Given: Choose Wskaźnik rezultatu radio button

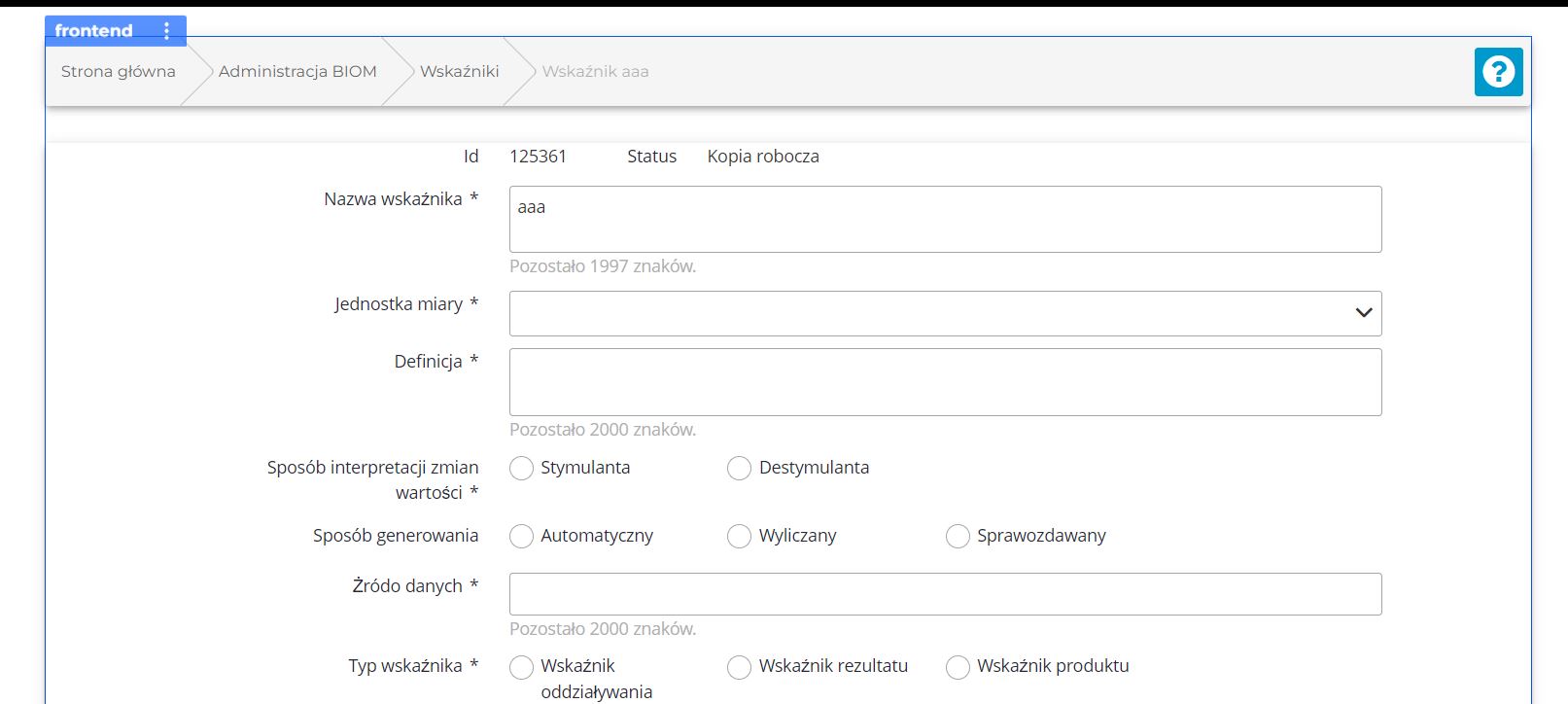Looking at the screenshot, I should point(740,667).
